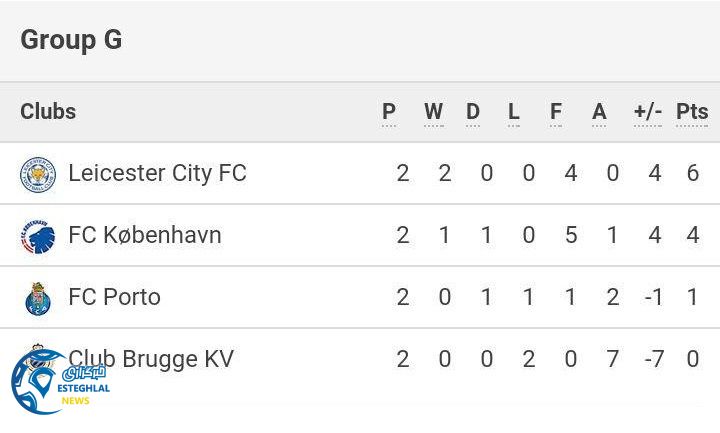This screenshot has height=433, width=720.
Task: Select the Club Brugge KV club name
Action: 152,359
